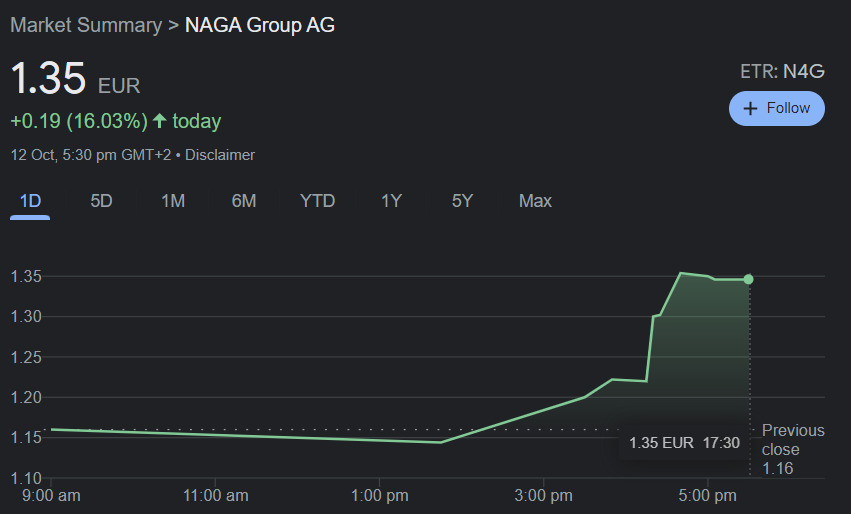Select the Max range tab
This screenshot has width=851, height=514.
(x=535, y=201)
